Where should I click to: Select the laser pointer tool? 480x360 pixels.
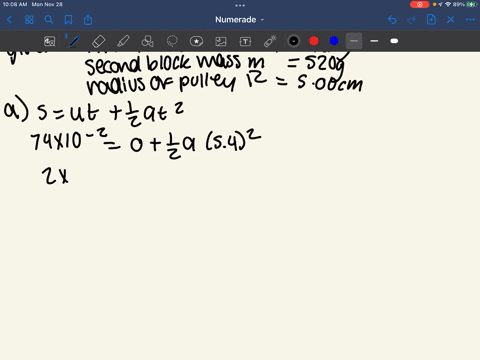click(270, 41)
